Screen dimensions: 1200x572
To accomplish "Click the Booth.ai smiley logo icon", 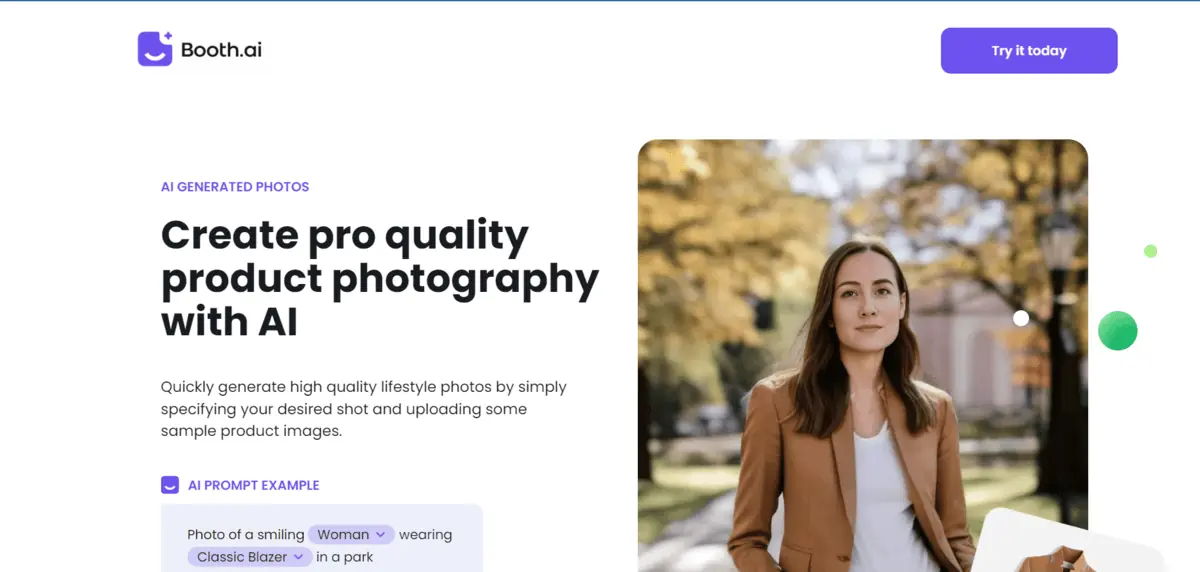I will (x=155, y=49).
